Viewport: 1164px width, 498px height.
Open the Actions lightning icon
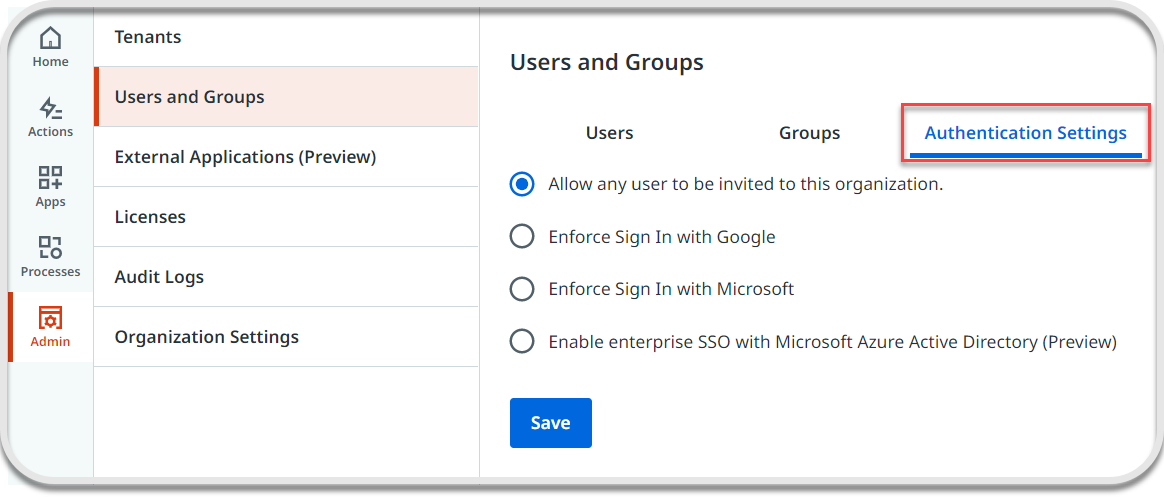(50, 109)
